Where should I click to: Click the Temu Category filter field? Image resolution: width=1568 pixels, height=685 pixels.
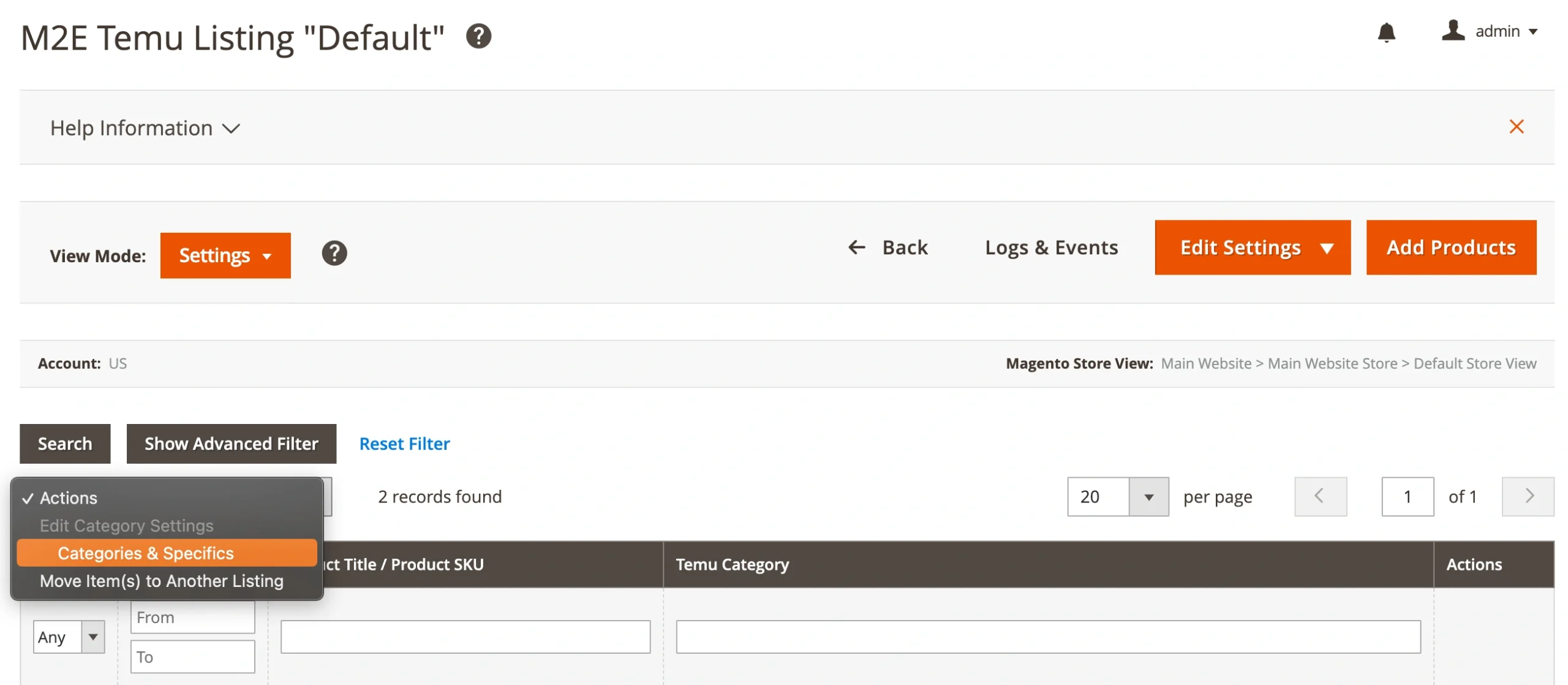pyautogui.click(x=1047, y=637)
